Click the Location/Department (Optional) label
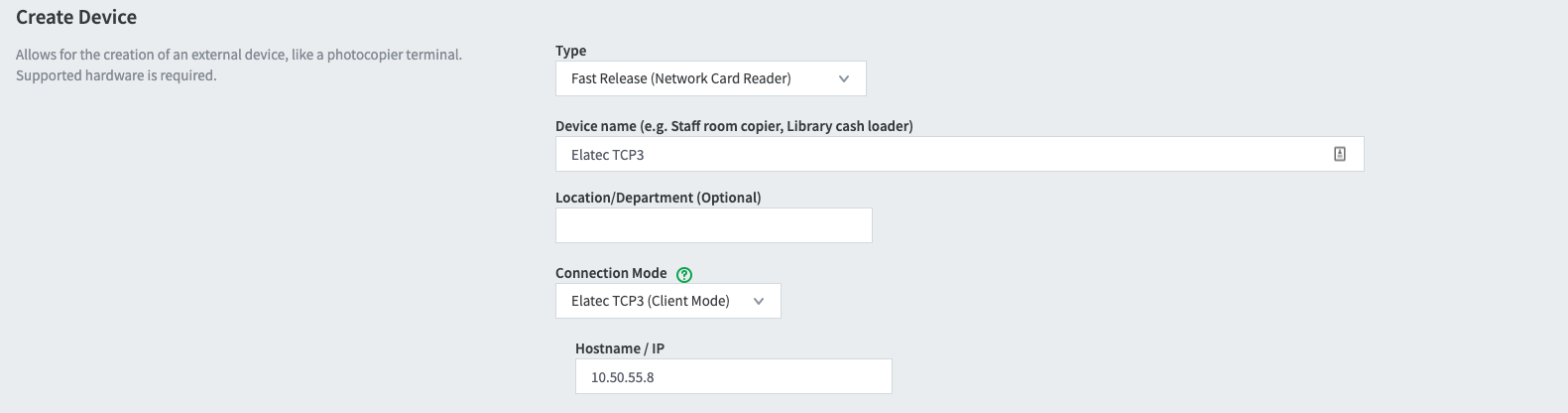The width and height of the screenshot is (1568, 413). click(659, 198)
